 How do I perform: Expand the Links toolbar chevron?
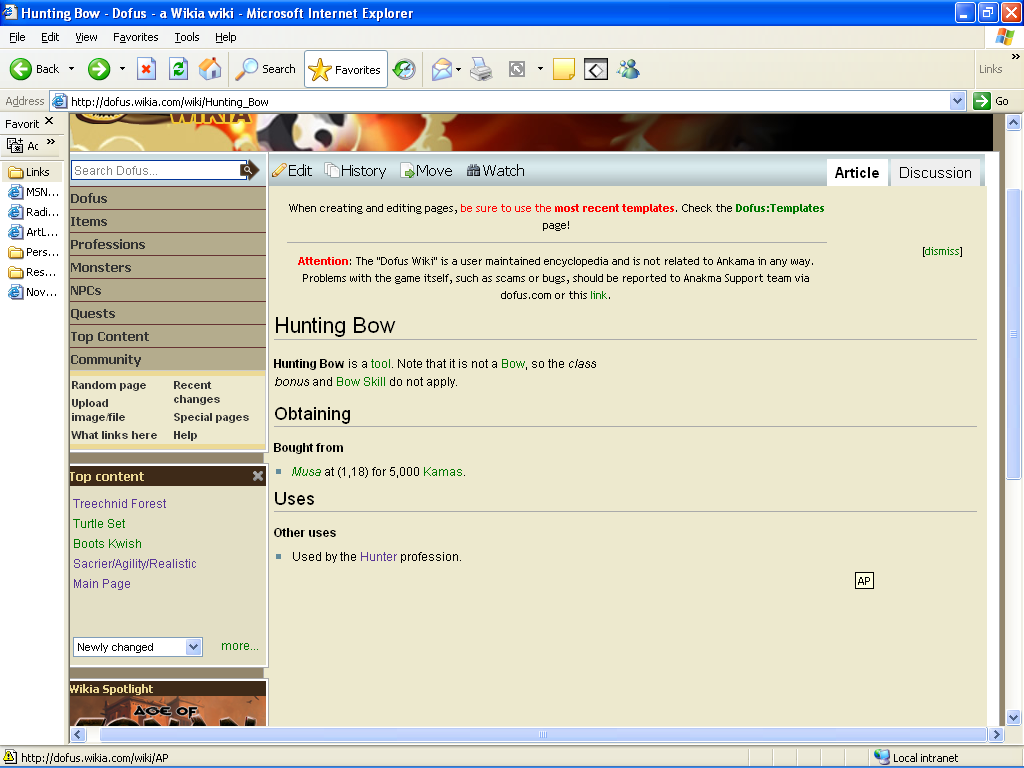point(1016,57)
